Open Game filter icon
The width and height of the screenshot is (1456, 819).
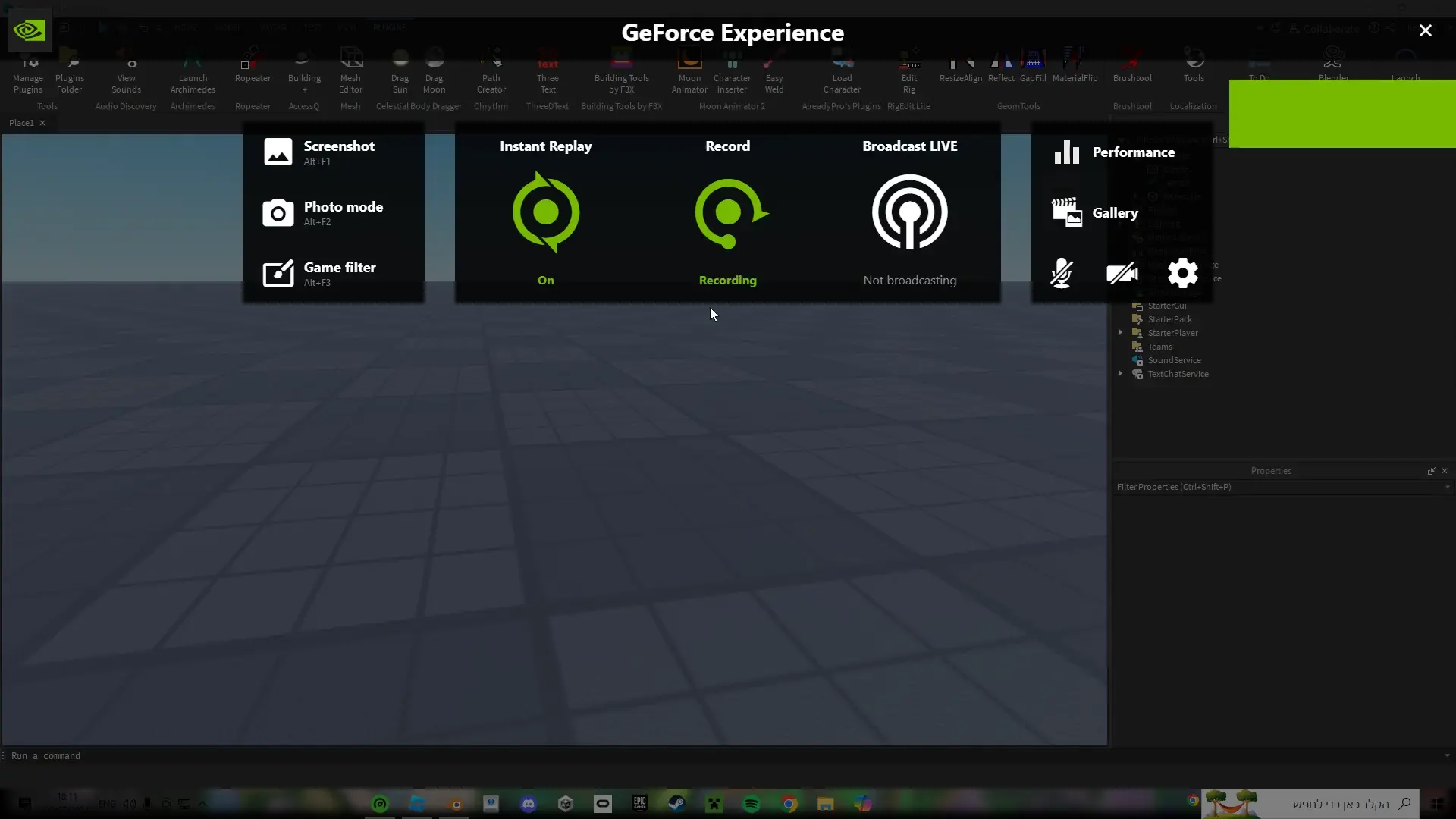(x=278, y=274)
